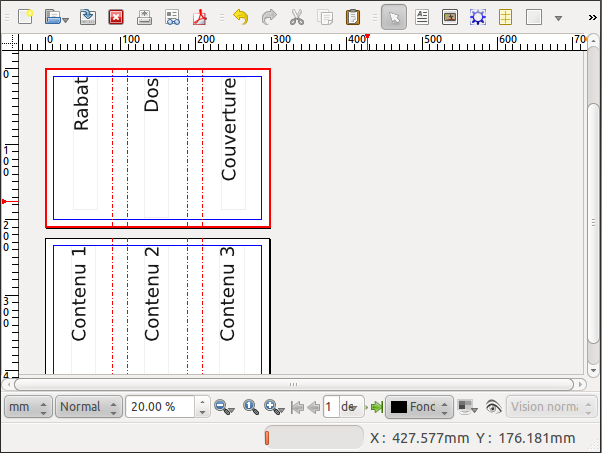
Task: Select the Contenu 2 text frame
Action: tap(156, 310)
